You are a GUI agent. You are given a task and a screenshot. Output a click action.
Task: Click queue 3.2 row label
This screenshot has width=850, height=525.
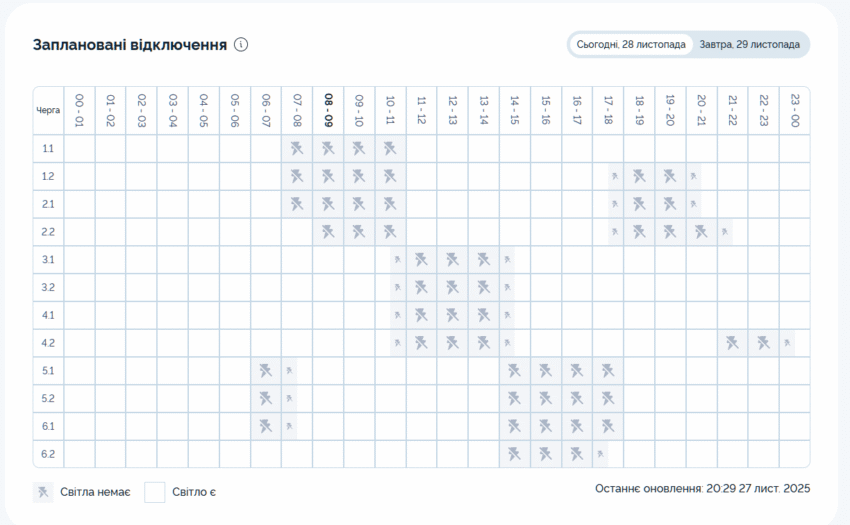click(x=48, y=288)
